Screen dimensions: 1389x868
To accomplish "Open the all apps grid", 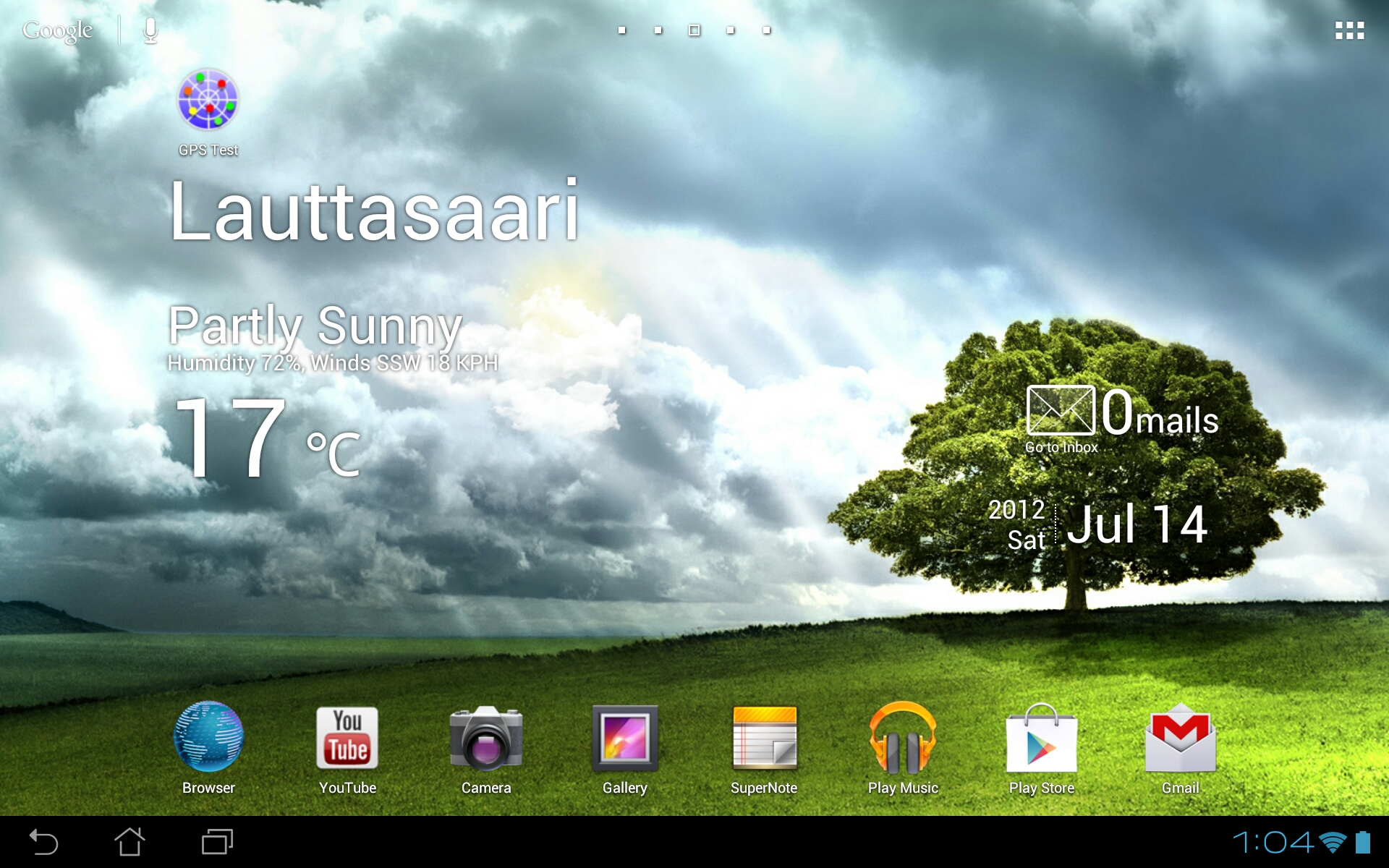I will click(1349, 30).
